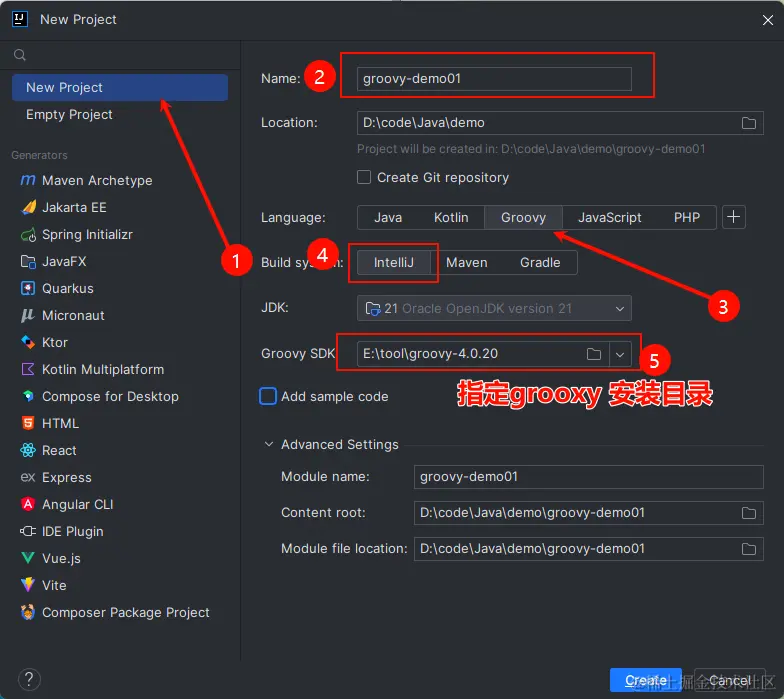Select New Project in sidebar
Screen dimensions: 784x699
pyautogui.click(x=120, y=88)
